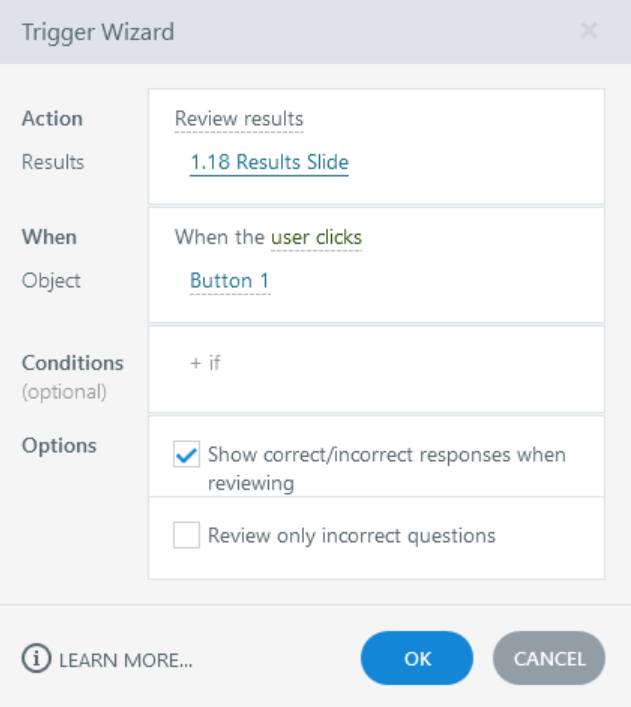This screenshot has height=707, width=631.
Task: Click the Action section label
Action: (52, 119)
